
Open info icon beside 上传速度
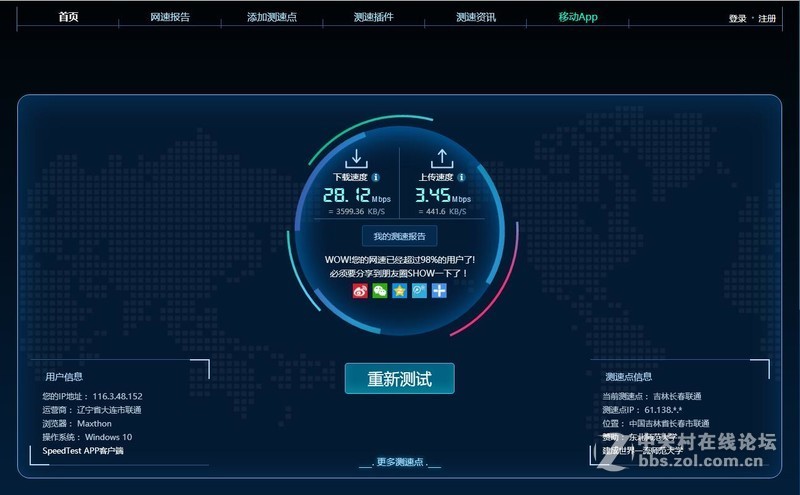pyautogui.click(x=461, y=177)
